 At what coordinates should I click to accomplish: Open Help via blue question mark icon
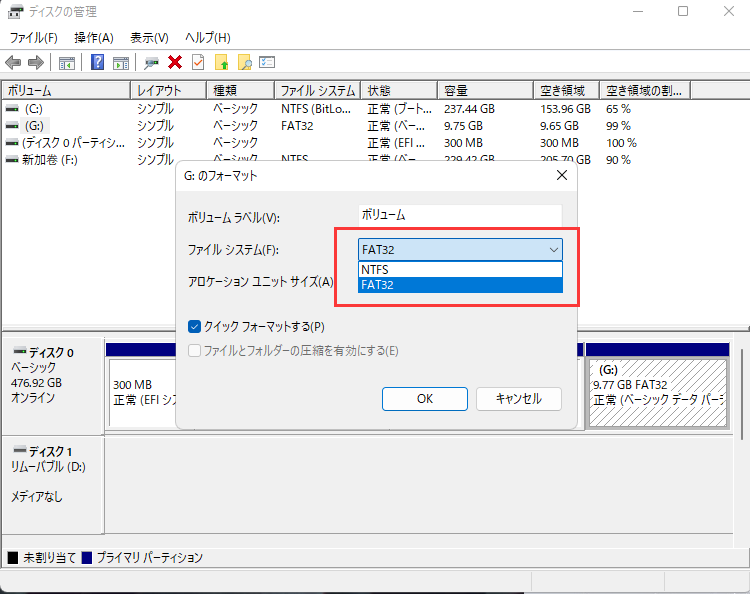pos(98,62)
